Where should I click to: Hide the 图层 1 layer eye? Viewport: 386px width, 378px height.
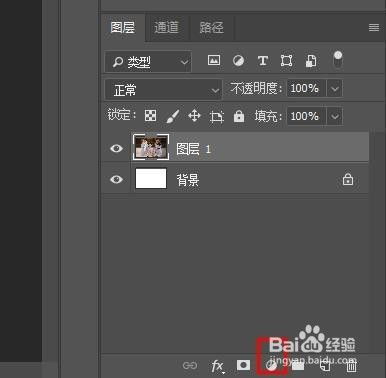point(116,148)
